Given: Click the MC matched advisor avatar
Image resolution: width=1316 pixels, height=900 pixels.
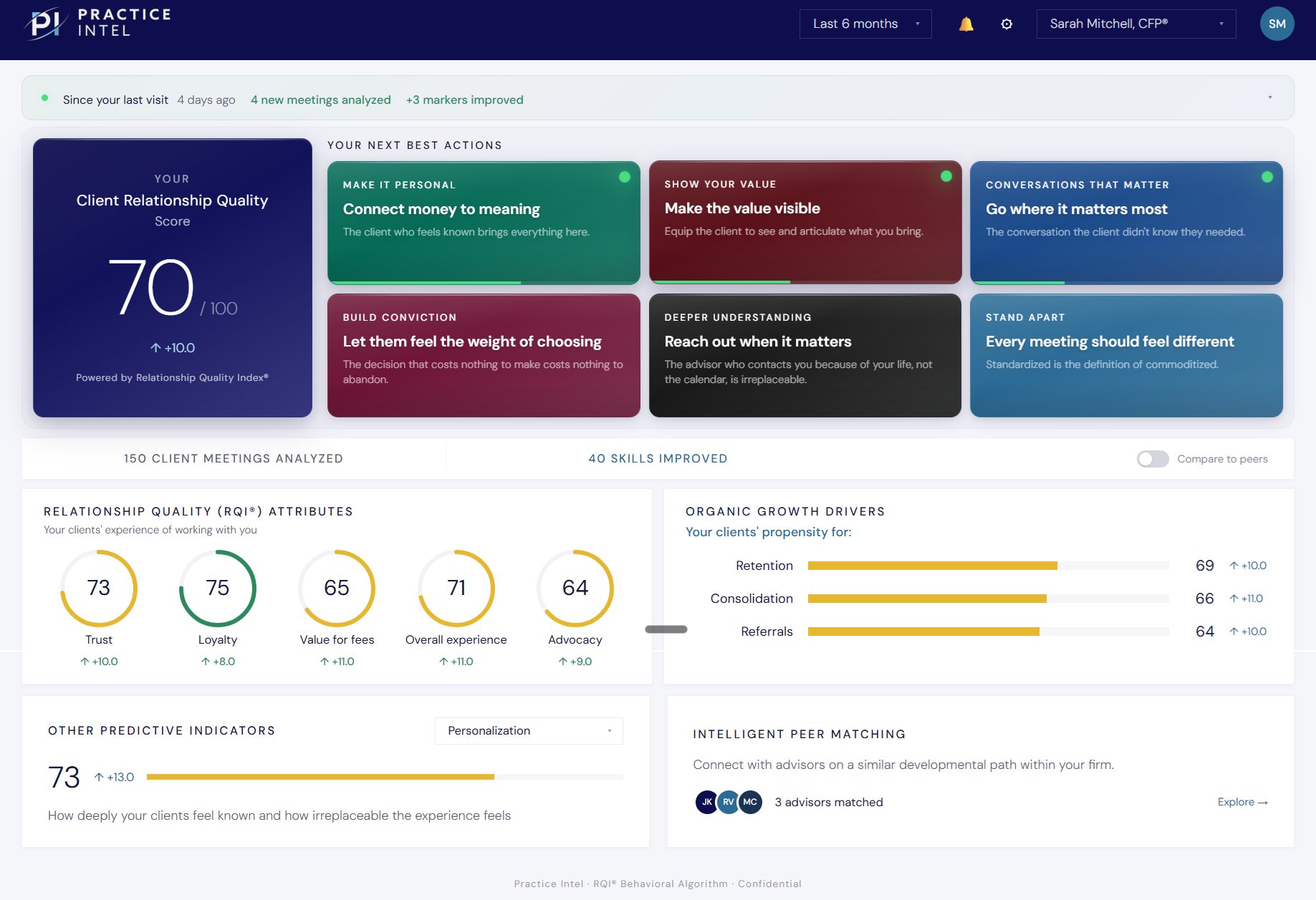Looking at the screenshot, I should (750, 802).
